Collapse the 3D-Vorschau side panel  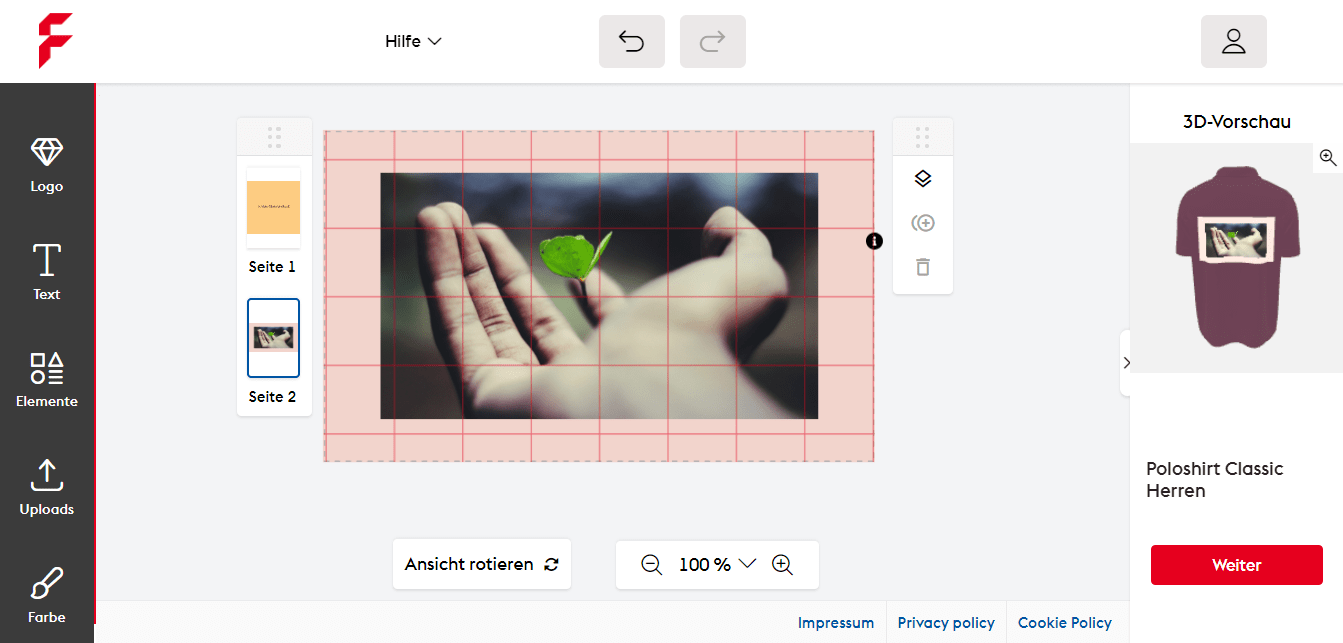click(1126, 363)
